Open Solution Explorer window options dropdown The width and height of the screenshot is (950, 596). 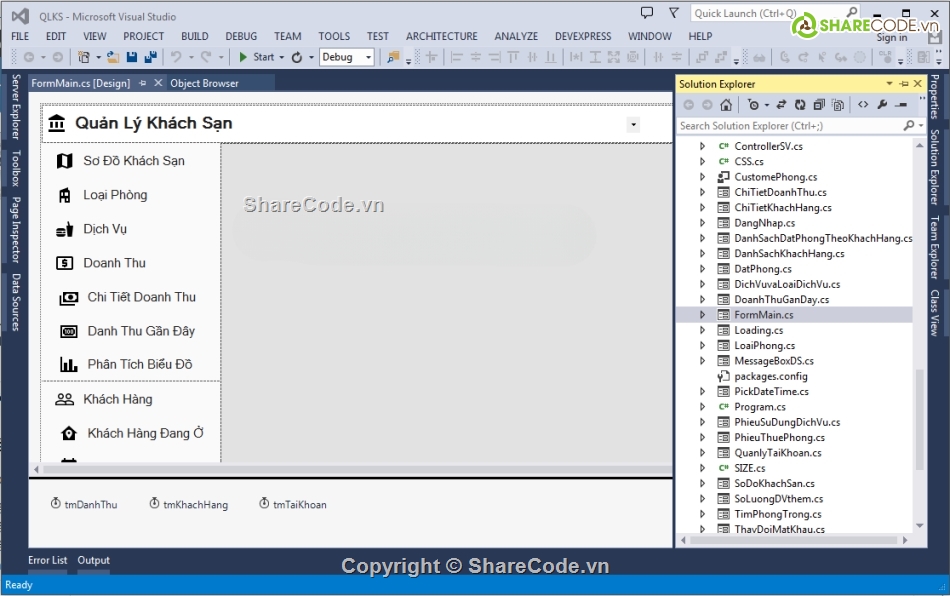point(889,84)
